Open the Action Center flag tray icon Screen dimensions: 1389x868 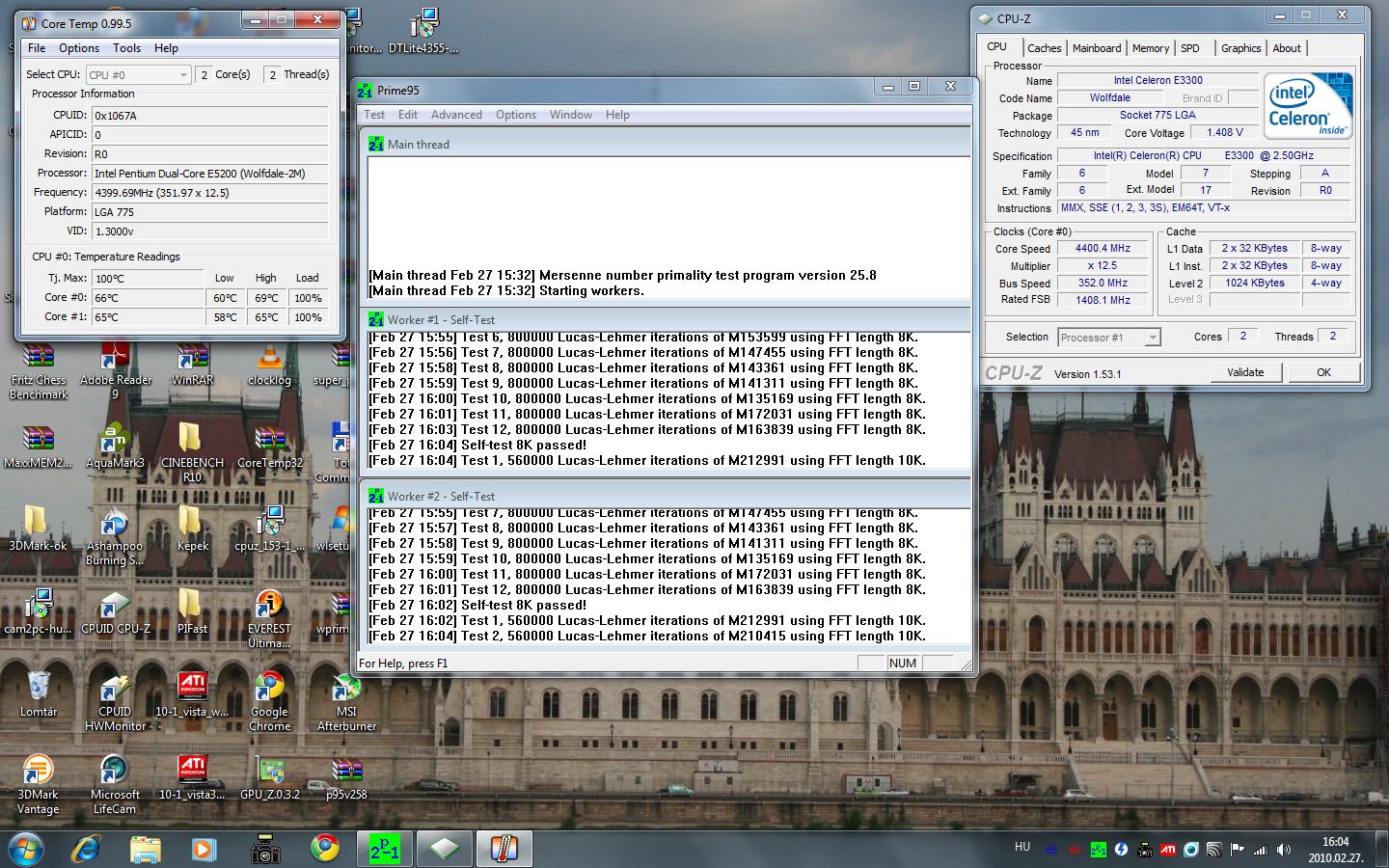click(1238, 850)
